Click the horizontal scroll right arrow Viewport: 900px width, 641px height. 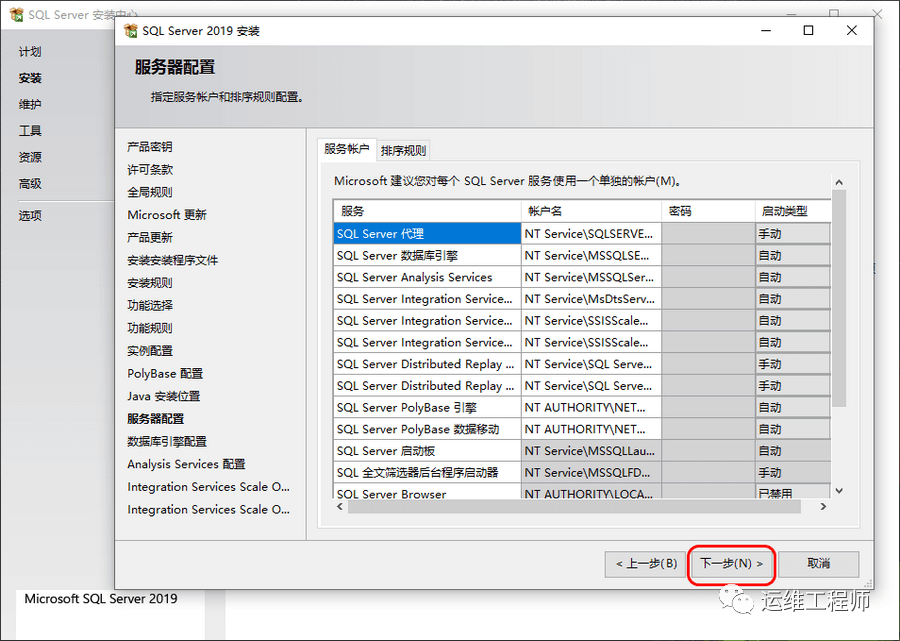pyautogui.click(x=824, y=507)
